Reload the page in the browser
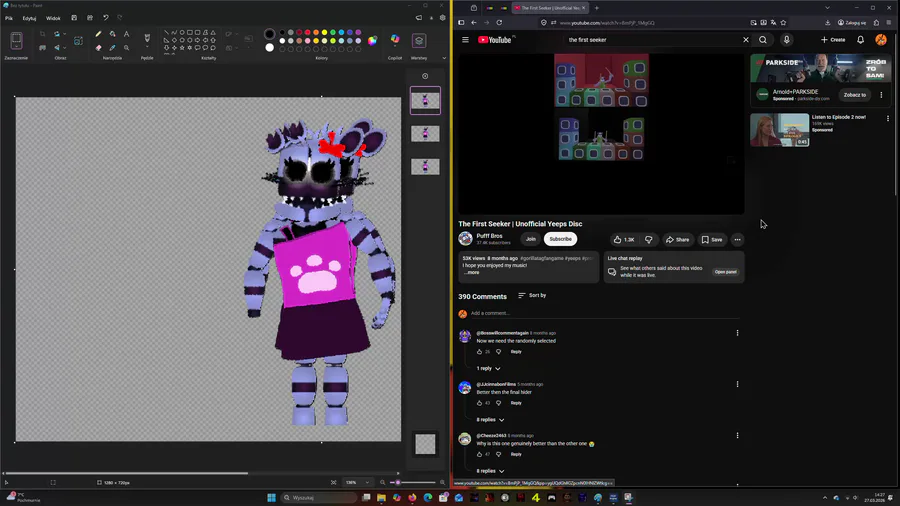Image resolution: width=900 pixels, height=506 pixels. [499, 22]
